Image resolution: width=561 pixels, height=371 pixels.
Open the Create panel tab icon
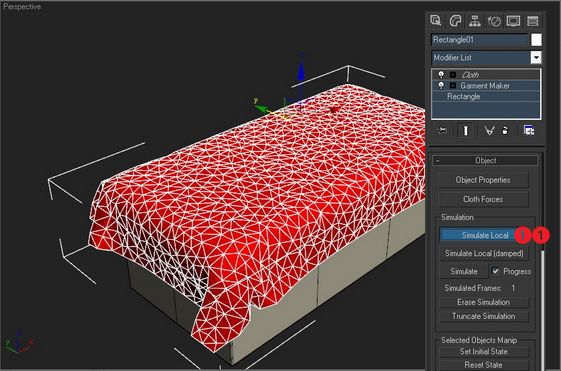coord(436,21)
